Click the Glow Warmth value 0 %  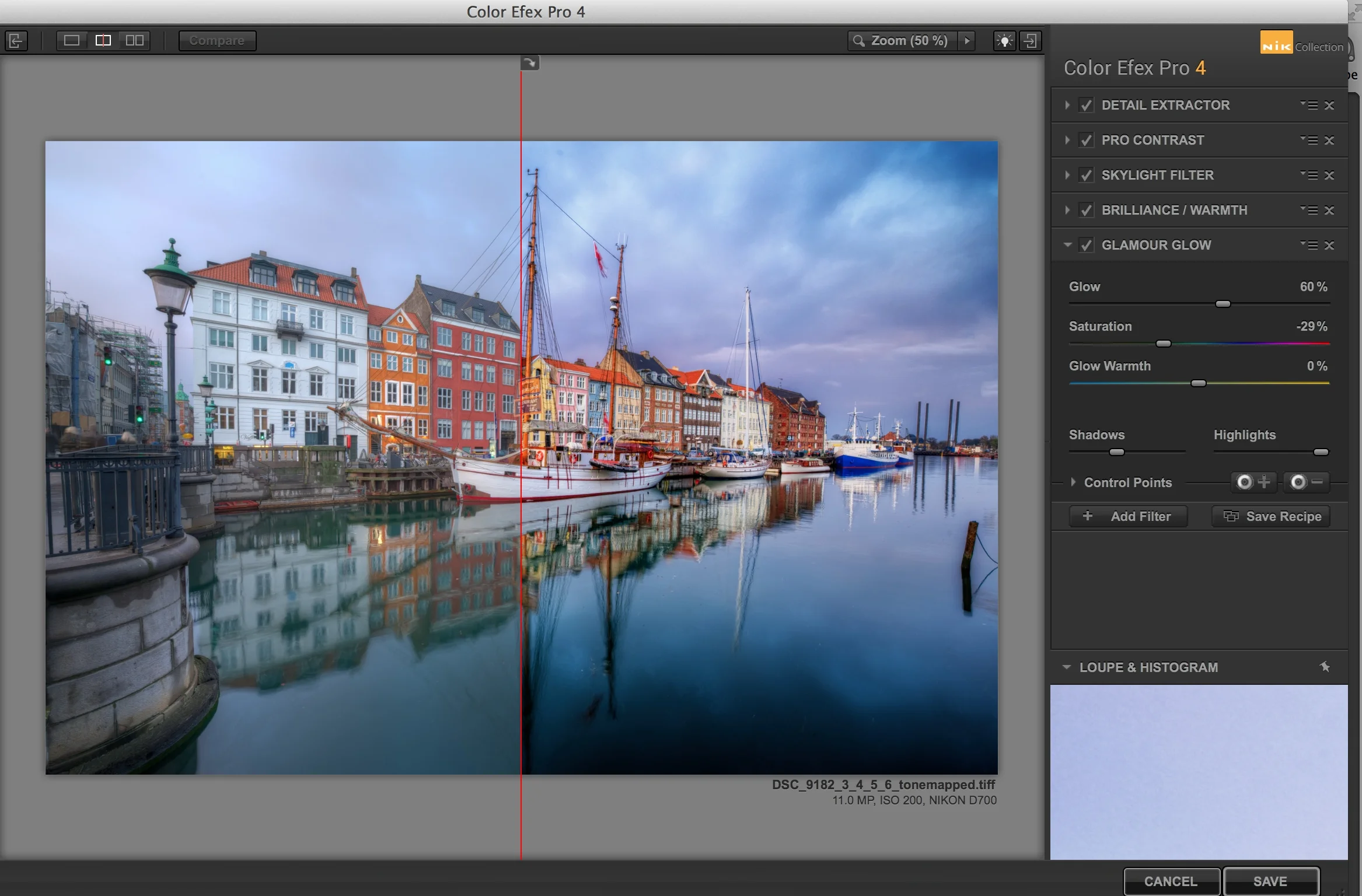1316,366
